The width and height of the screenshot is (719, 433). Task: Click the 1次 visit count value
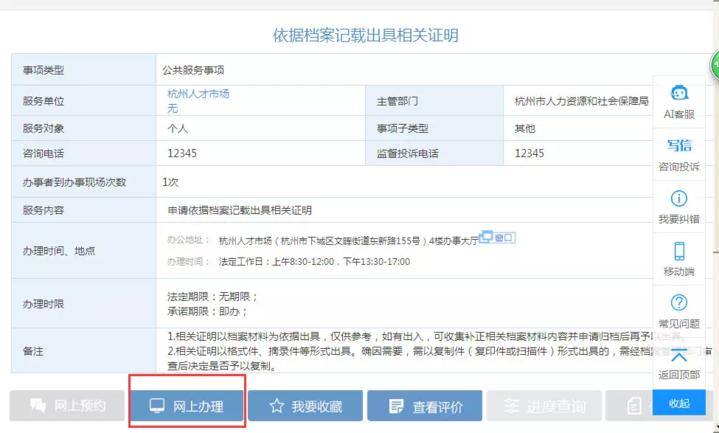point(170,182)
